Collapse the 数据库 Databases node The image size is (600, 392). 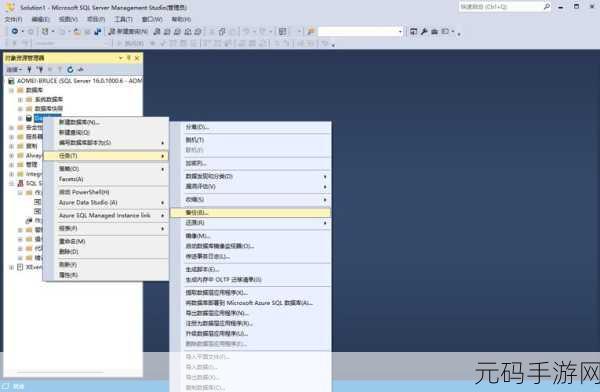[x=11, y=90]
